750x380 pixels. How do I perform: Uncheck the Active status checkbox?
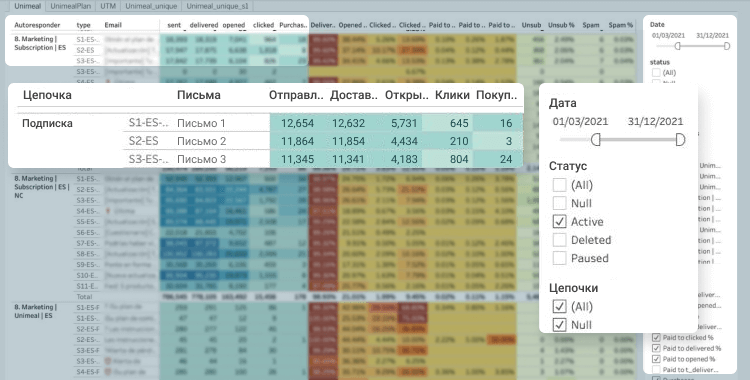click(559, 222)
